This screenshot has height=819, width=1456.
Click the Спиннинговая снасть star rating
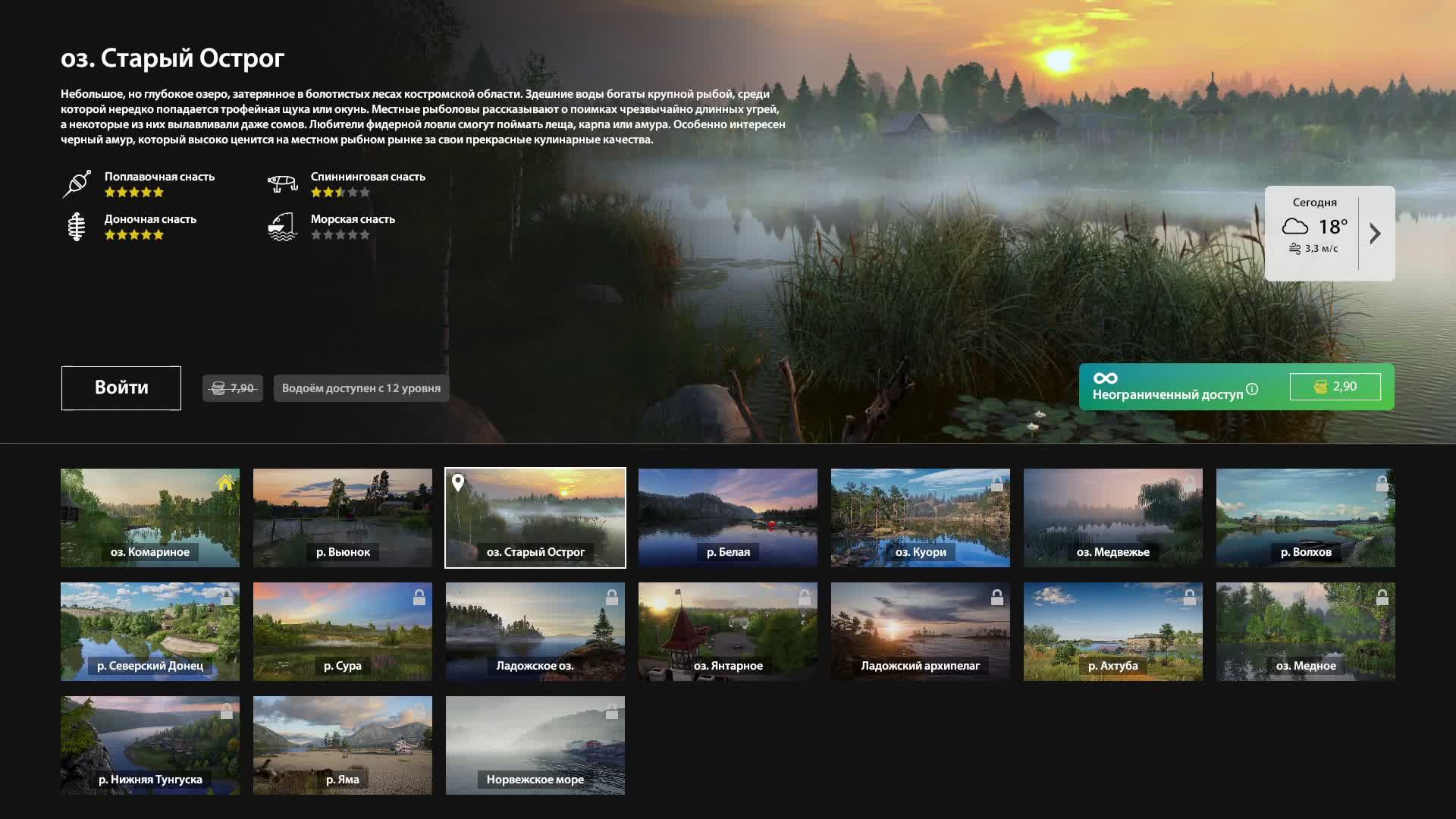click(x=340, y=193)
